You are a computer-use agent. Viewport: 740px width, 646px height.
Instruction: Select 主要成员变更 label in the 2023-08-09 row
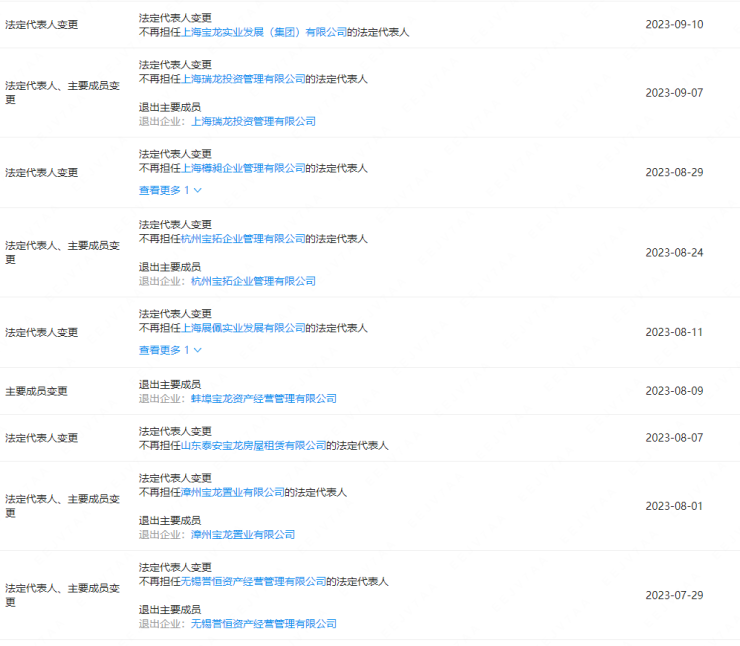coord(36,391)
